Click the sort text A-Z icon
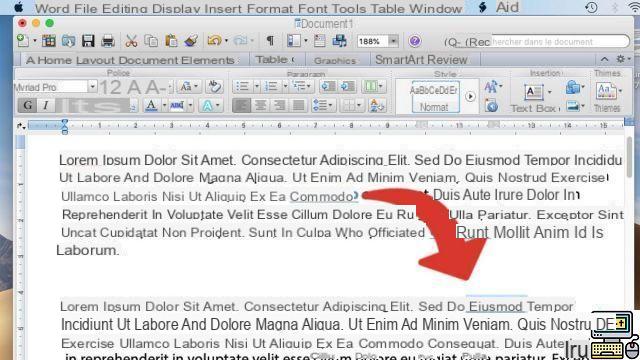The width and height of the screenshot is (640, 360). 376,106
